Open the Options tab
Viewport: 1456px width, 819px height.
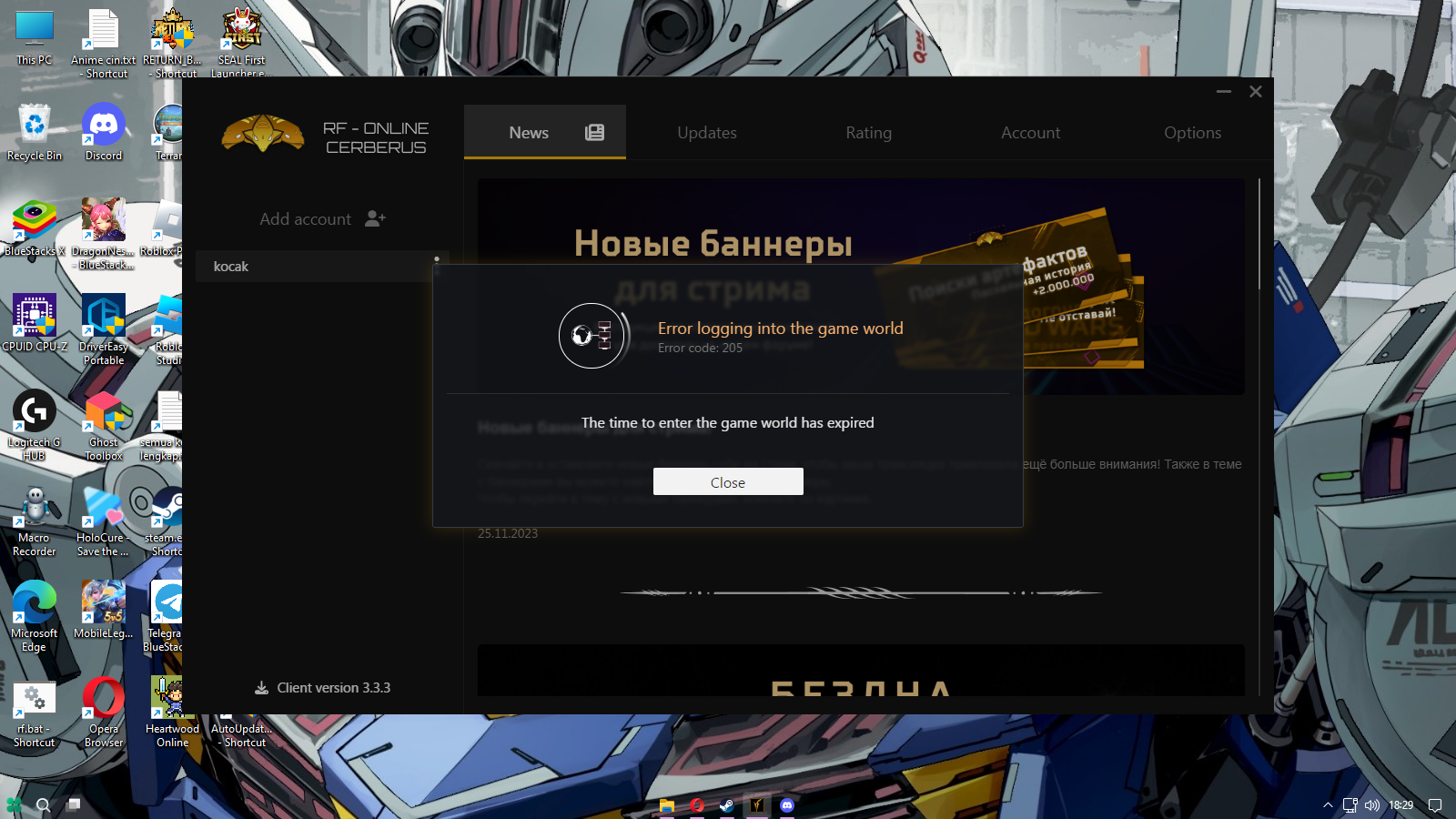pos(1192,132)
